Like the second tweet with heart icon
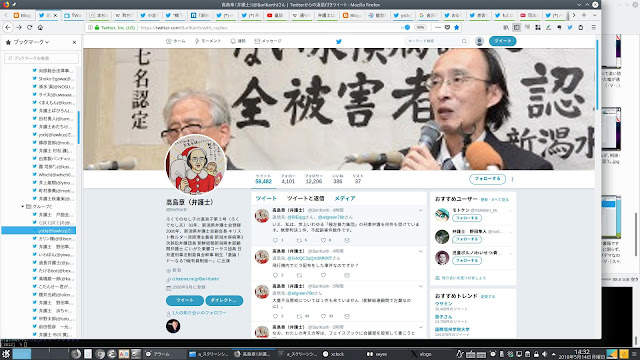 323,276
